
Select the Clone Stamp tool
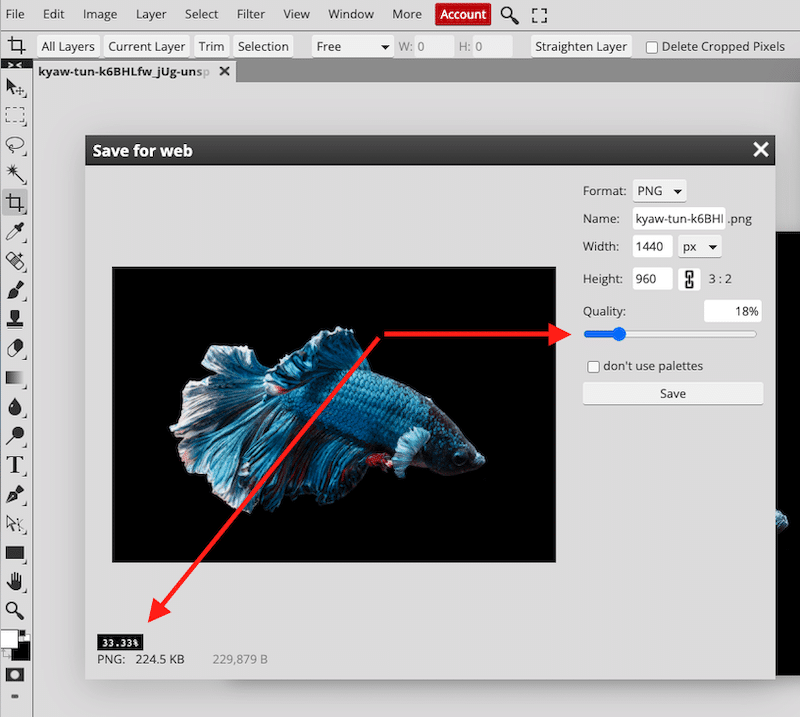pyautogui.click(x=15, y=318)
